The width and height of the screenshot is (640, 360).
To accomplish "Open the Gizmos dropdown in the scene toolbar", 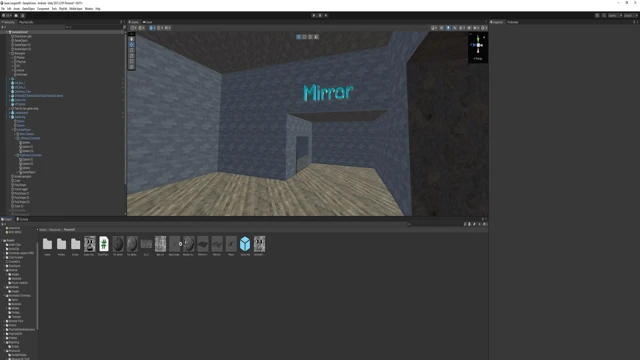I will 484,28.
